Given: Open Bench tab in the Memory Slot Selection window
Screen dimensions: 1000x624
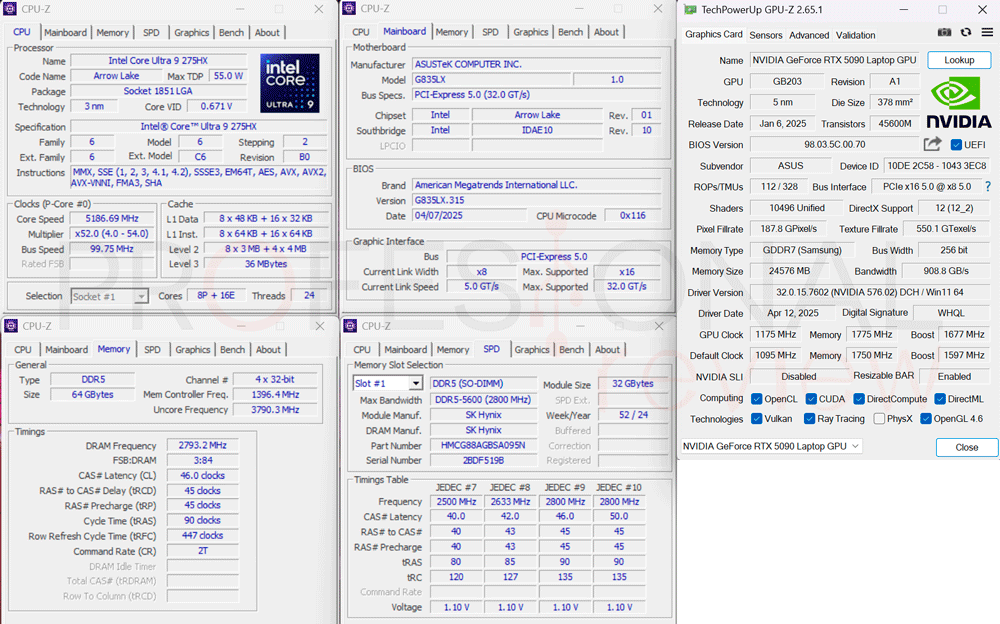Looking at the screenshot, I should click(x=571, y=350).
